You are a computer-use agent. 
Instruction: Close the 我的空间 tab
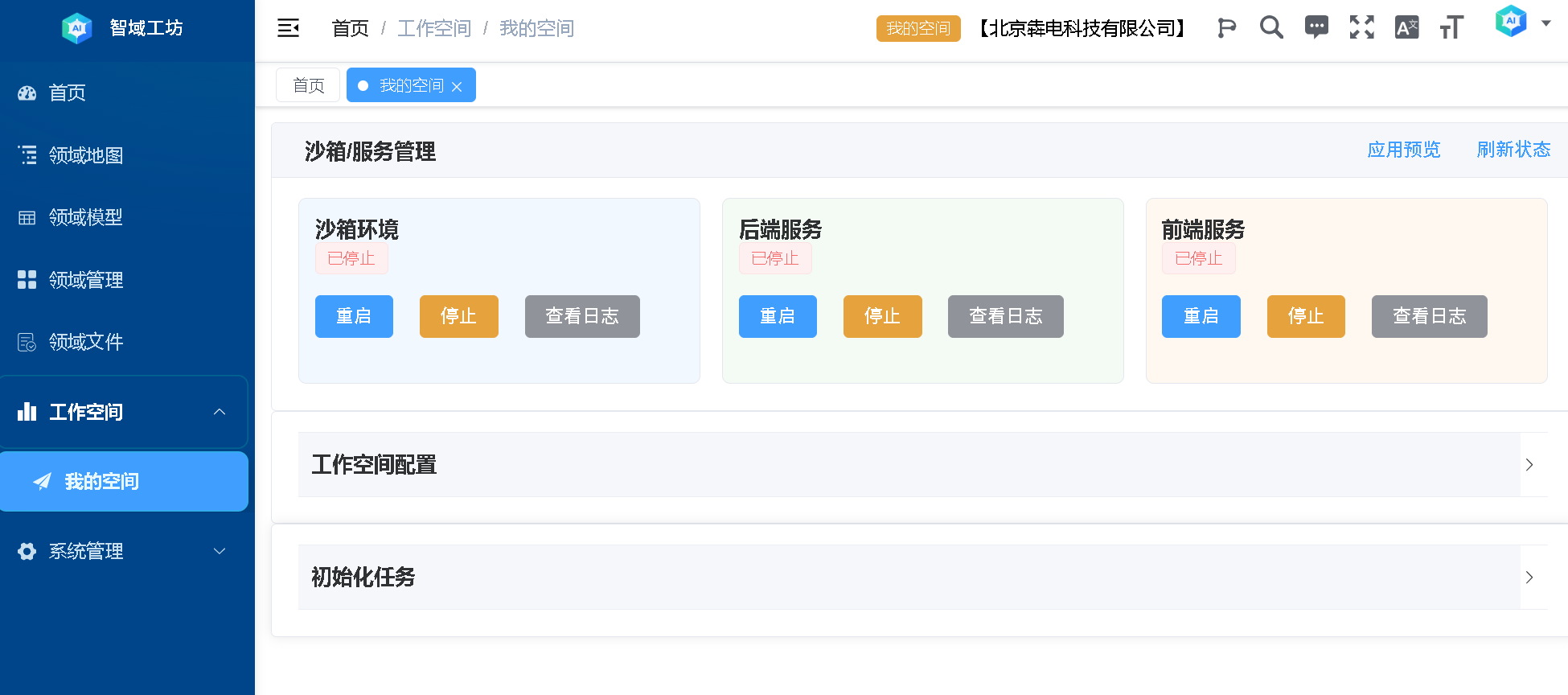tap(457, 87)
